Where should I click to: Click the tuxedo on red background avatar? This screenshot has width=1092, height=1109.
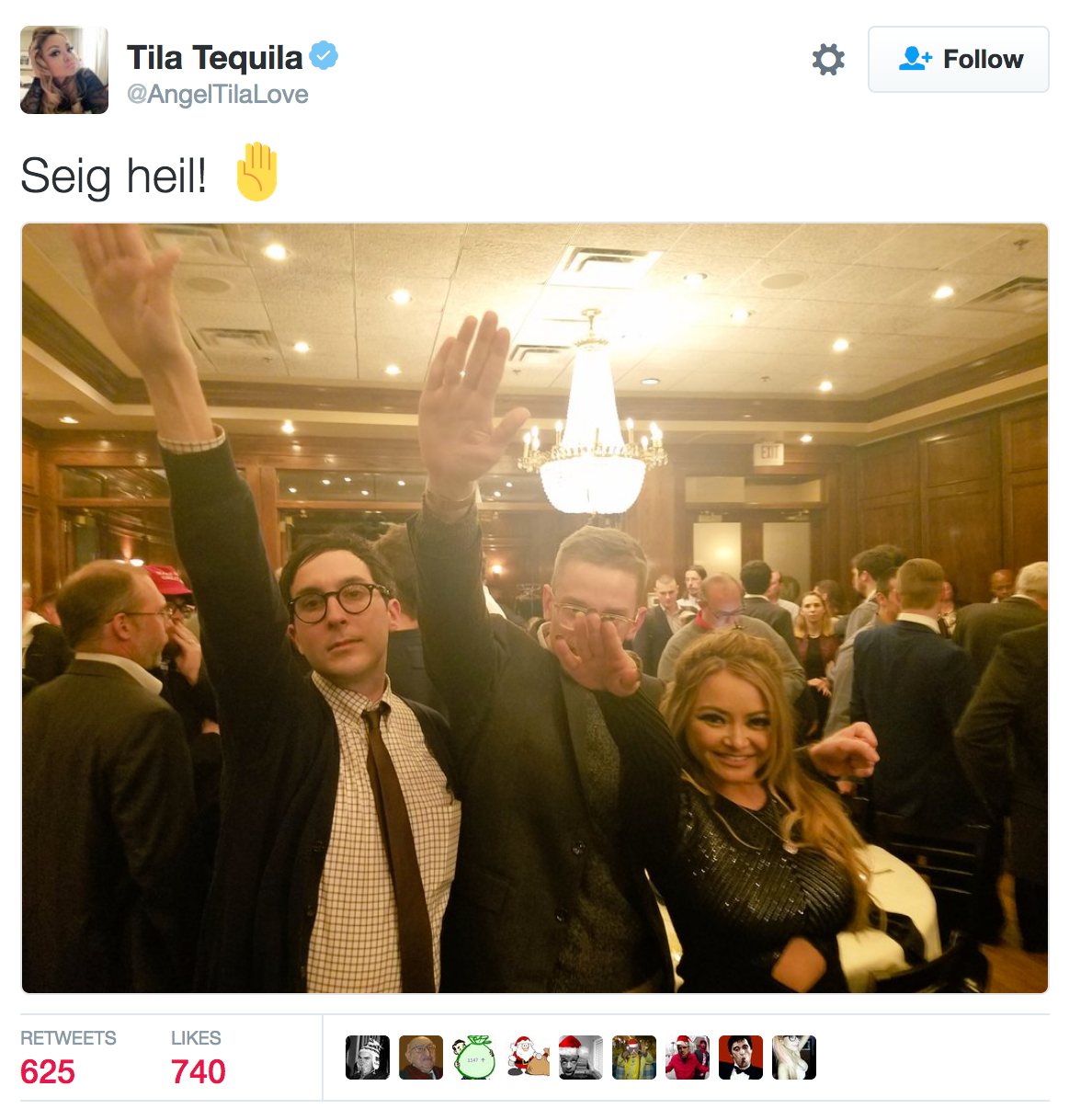pos(741,1058)
